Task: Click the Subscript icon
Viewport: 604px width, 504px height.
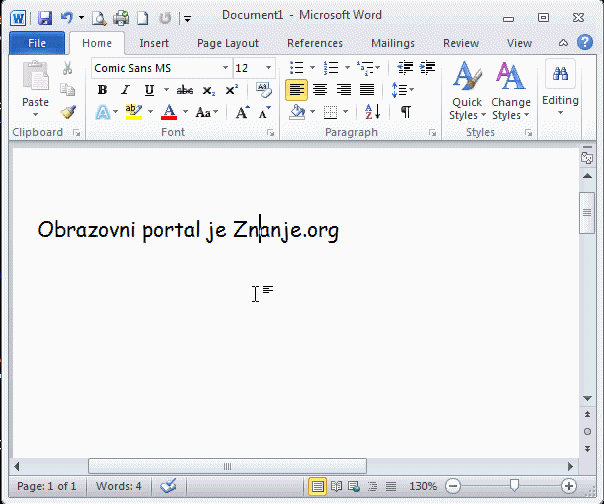Action: point(208,90)
